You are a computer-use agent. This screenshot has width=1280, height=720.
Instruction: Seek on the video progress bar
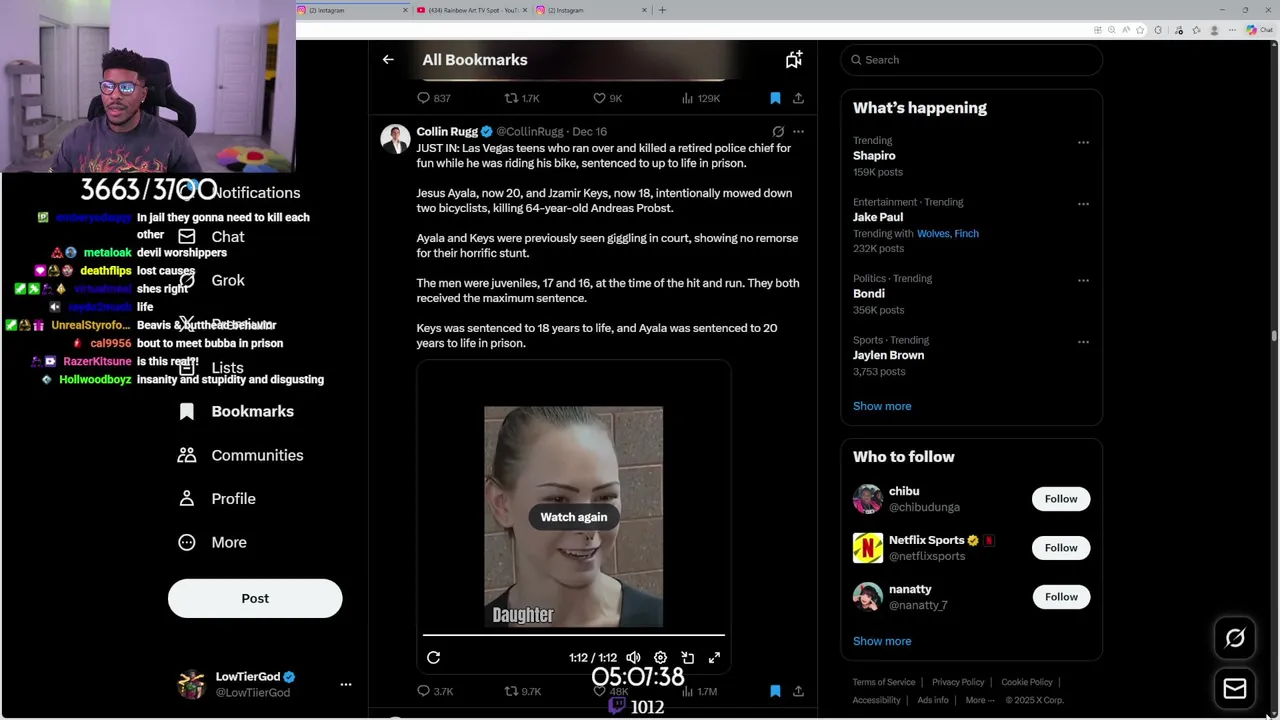click(574, 635)
